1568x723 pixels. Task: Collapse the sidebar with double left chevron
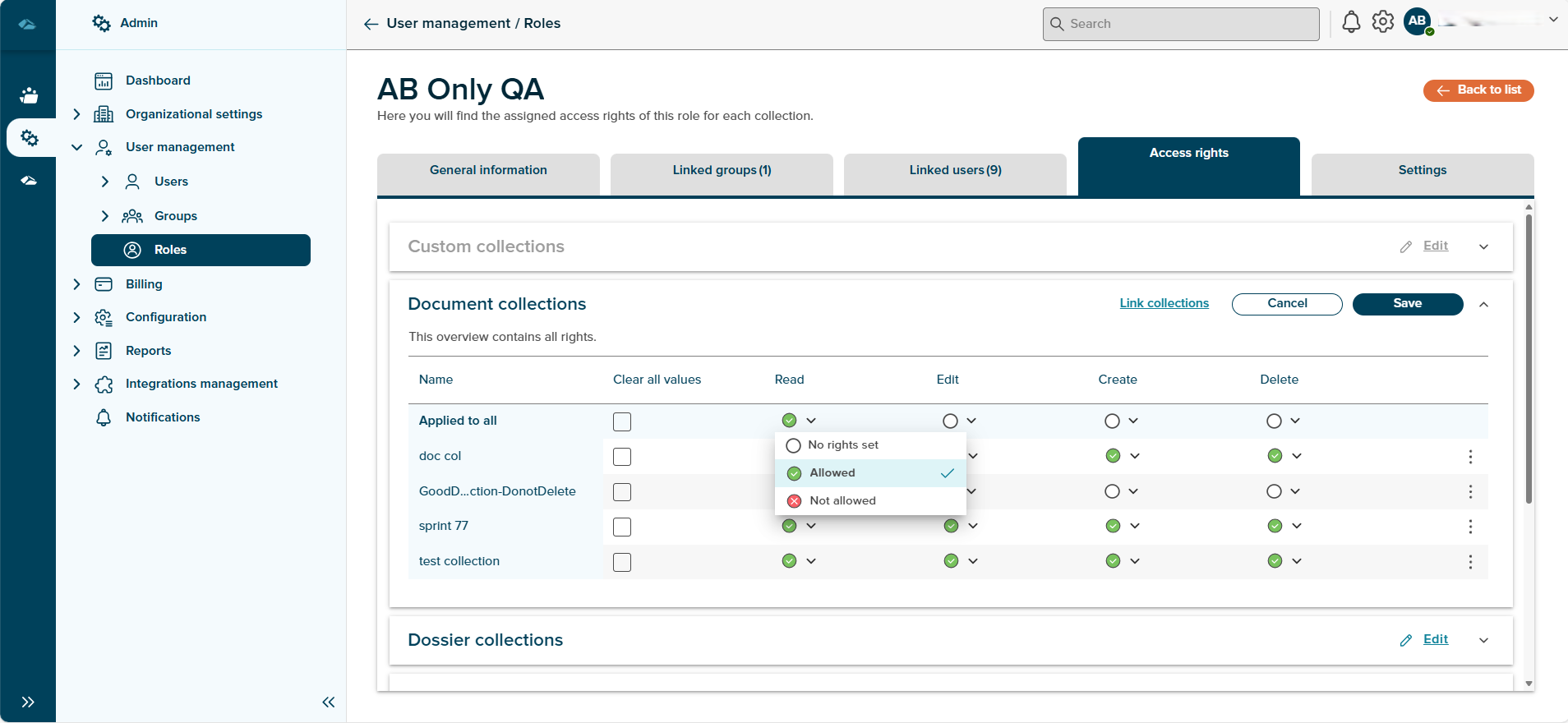pos(329,702)
